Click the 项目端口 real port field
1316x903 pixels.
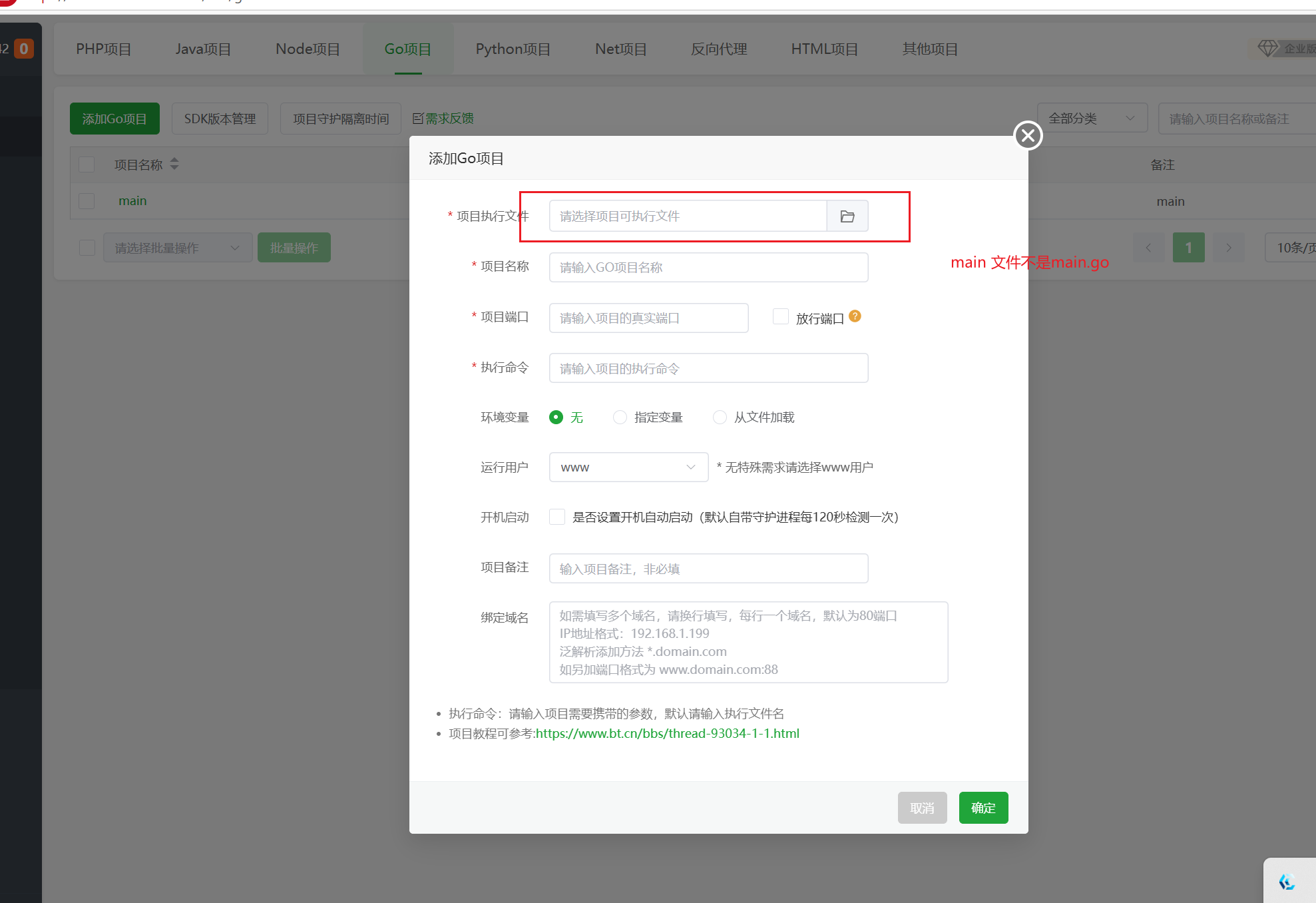(x=648, y=318)
